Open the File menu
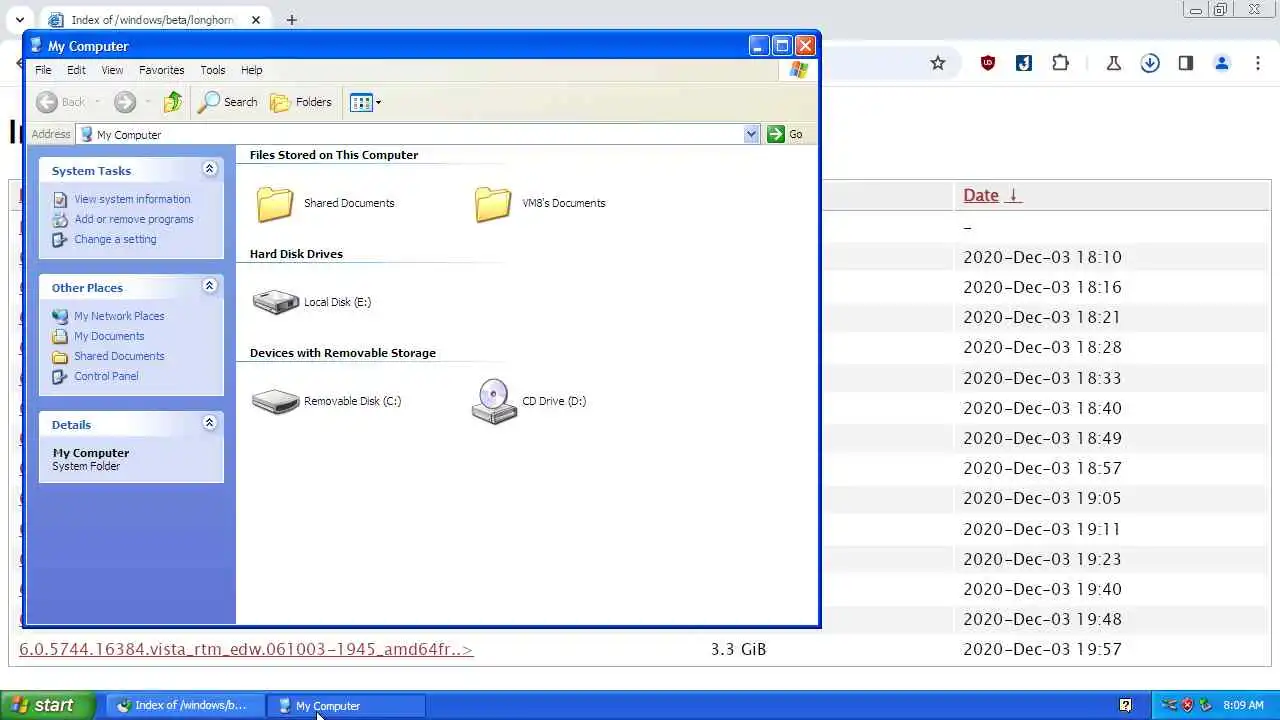The width and height of the screenshot is (1280, 720). click(43, 70)
